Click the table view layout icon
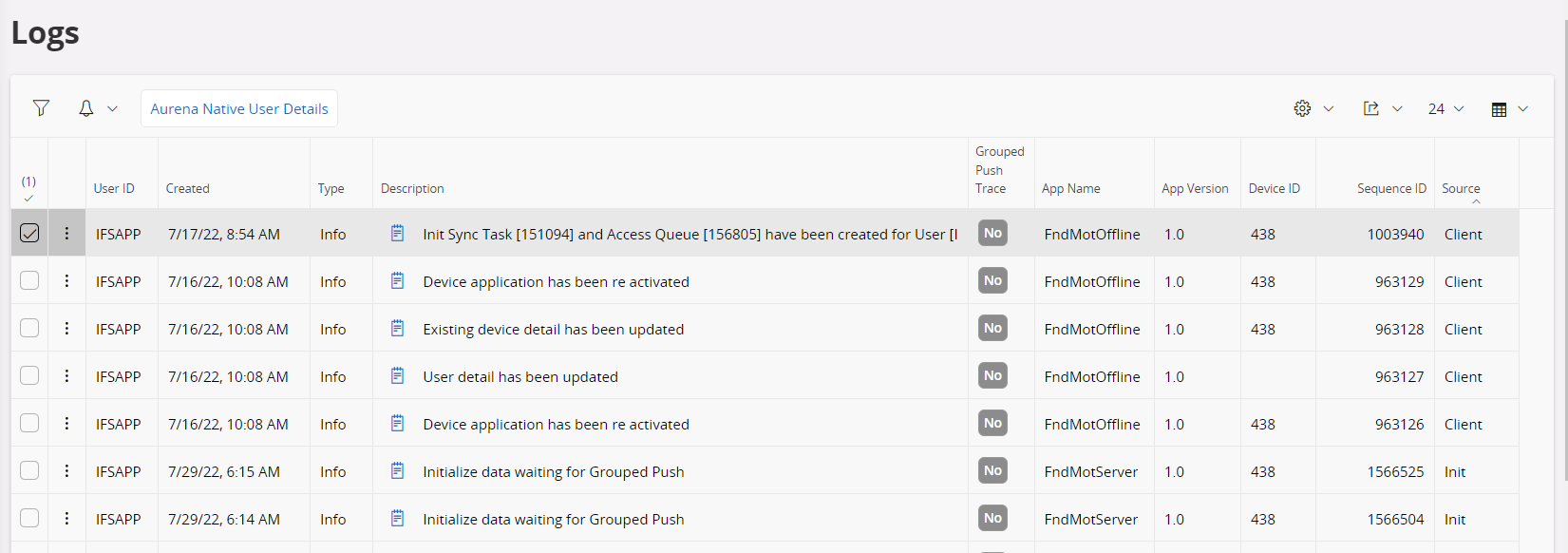 [1499, 109]
